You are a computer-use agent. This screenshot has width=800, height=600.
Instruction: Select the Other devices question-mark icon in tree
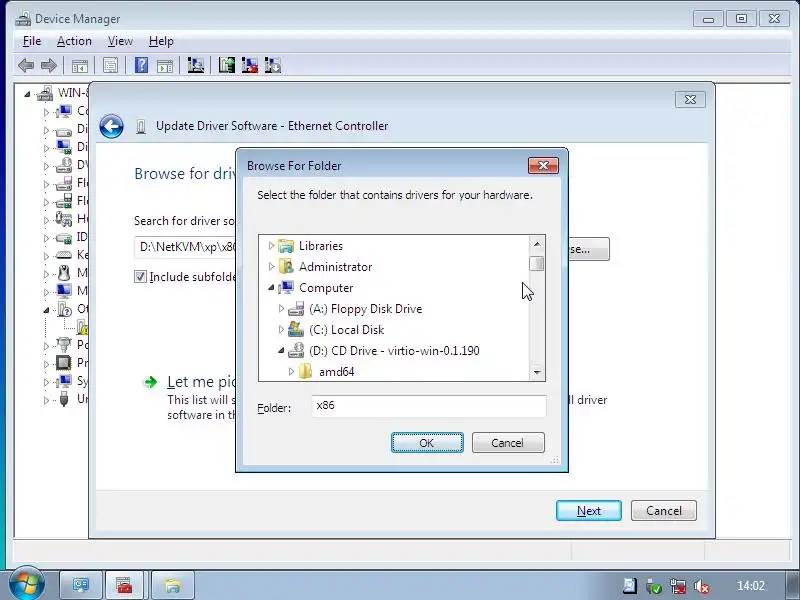click(x=64, y=309)
